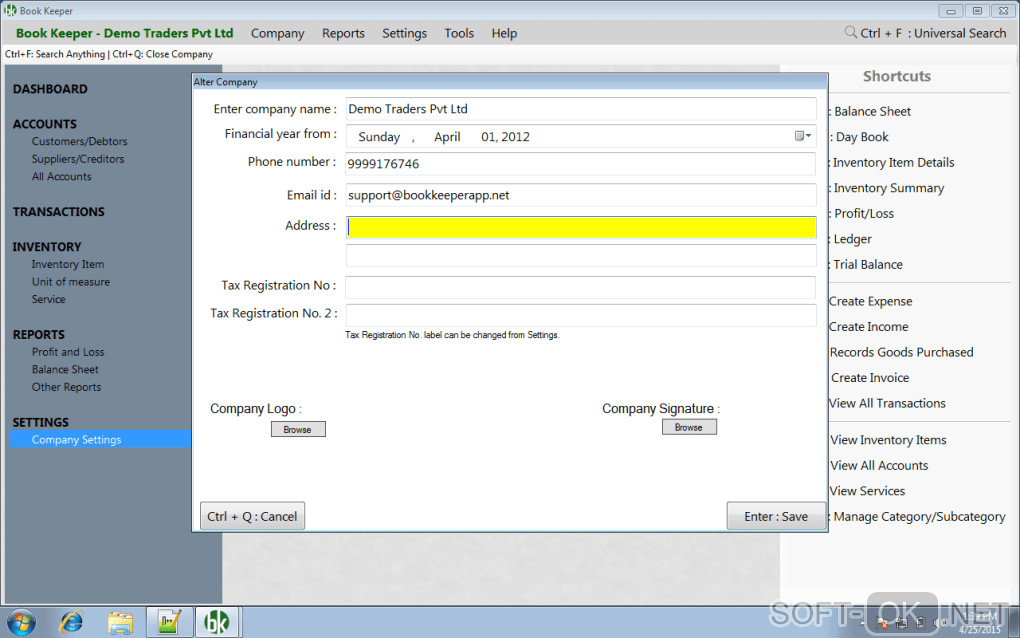Browse for a Company Signature
This screenshot has width=1020, height=638.
[689, 427]
